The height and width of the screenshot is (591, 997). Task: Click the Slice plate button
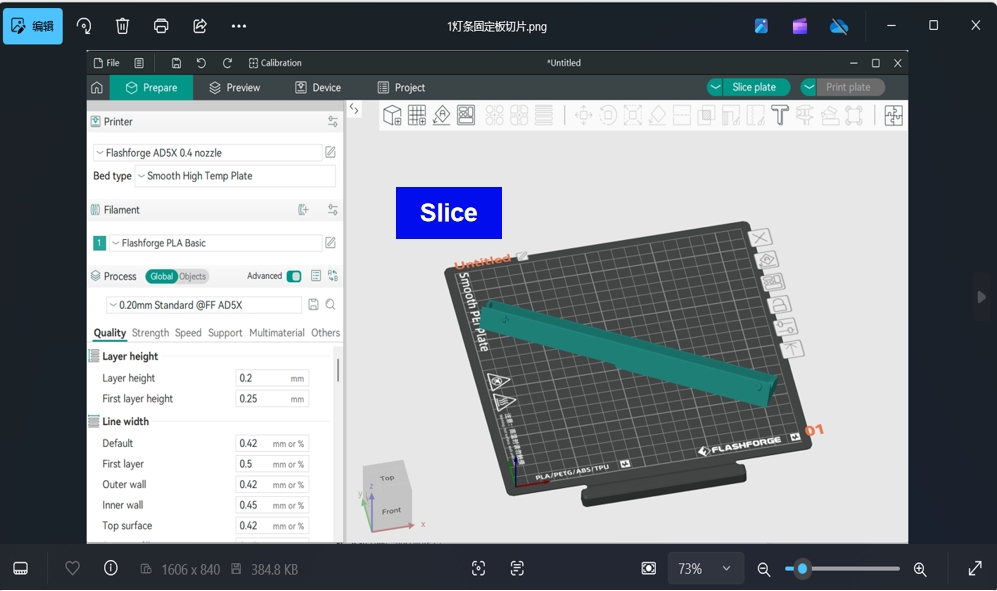756,87
